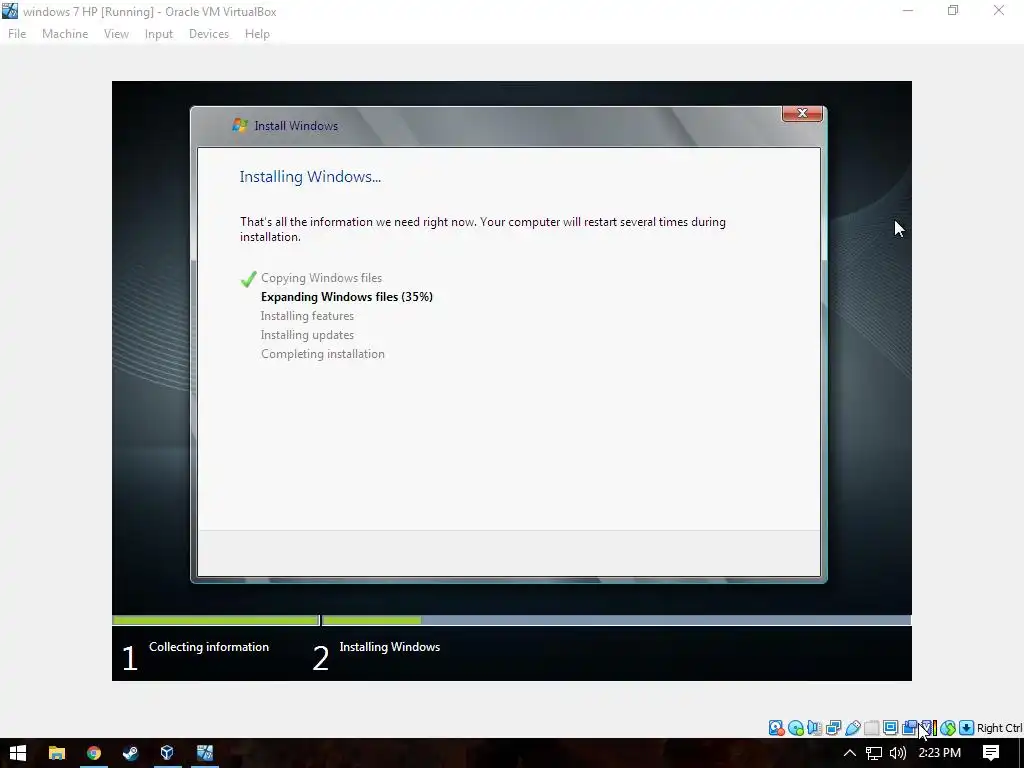Click the 'Copying Windows files' step
Screen dimensions: 1024x768
click(321, 278)
